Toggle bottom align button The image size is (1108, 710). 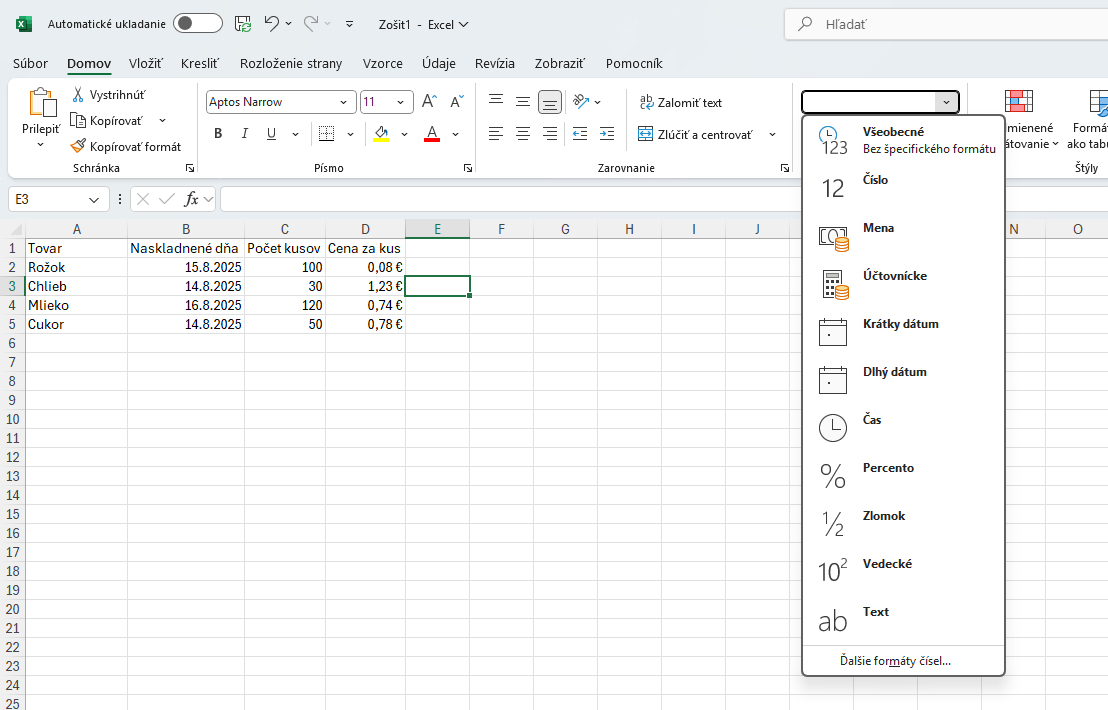(x=550, y=102)
